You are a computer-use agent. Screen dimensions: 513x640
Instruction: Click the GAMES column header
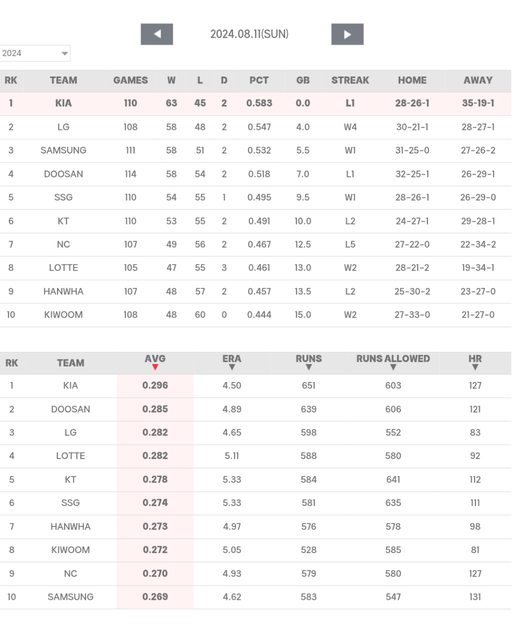[x=131, y=80]
